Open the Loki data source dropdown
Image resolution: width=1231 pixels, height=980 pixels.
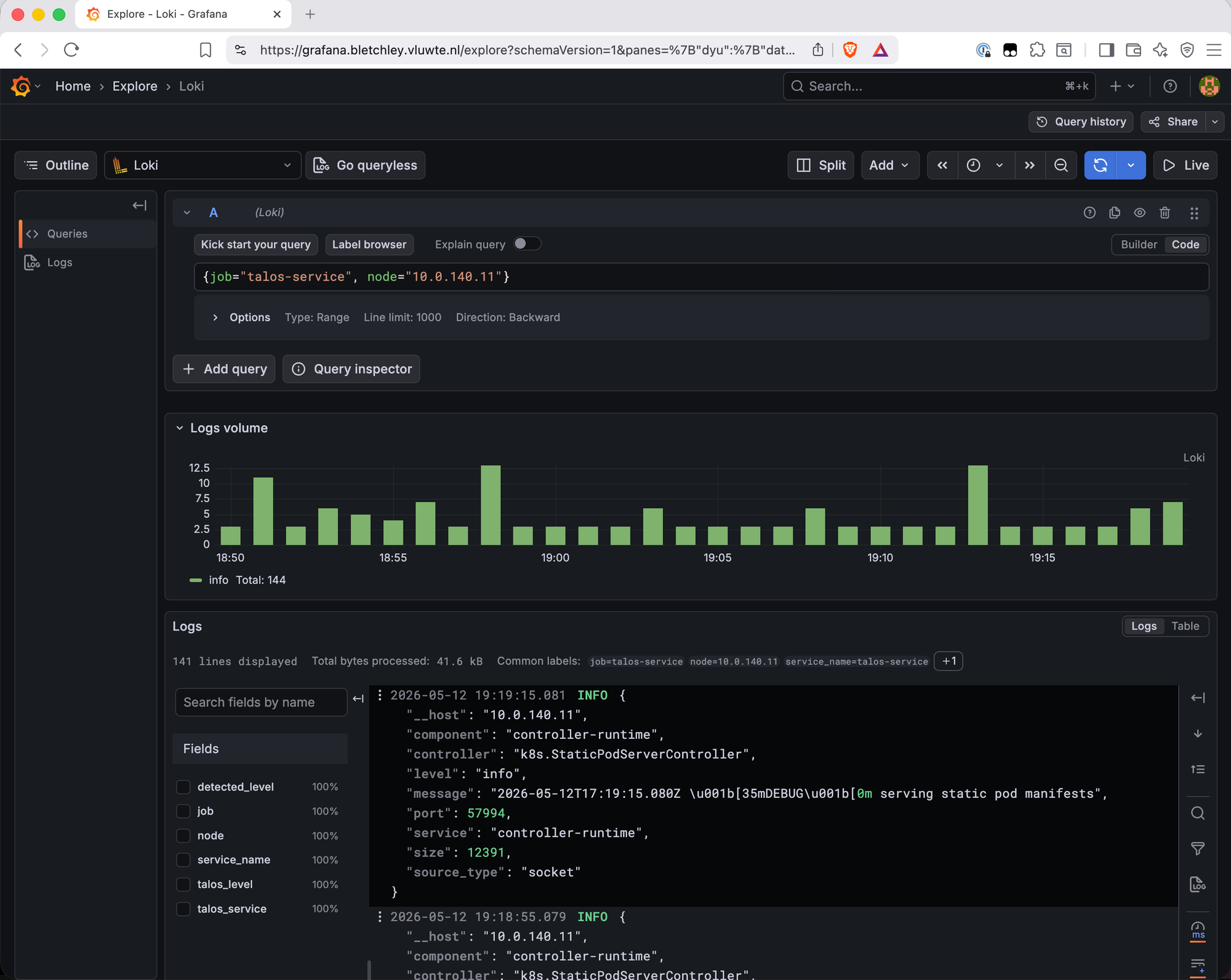pyautogui.click(x=202, y=165)
